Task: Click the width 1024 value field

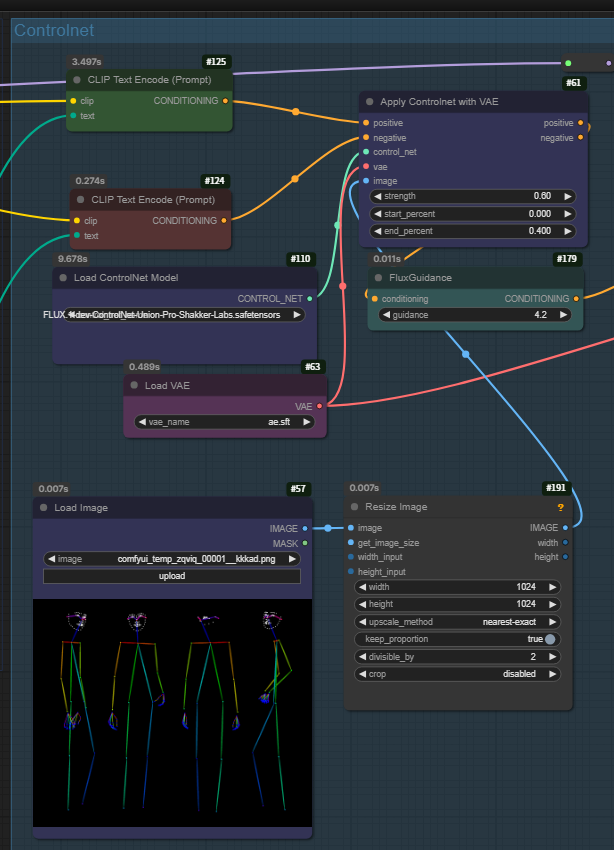Action: (457, 587)
